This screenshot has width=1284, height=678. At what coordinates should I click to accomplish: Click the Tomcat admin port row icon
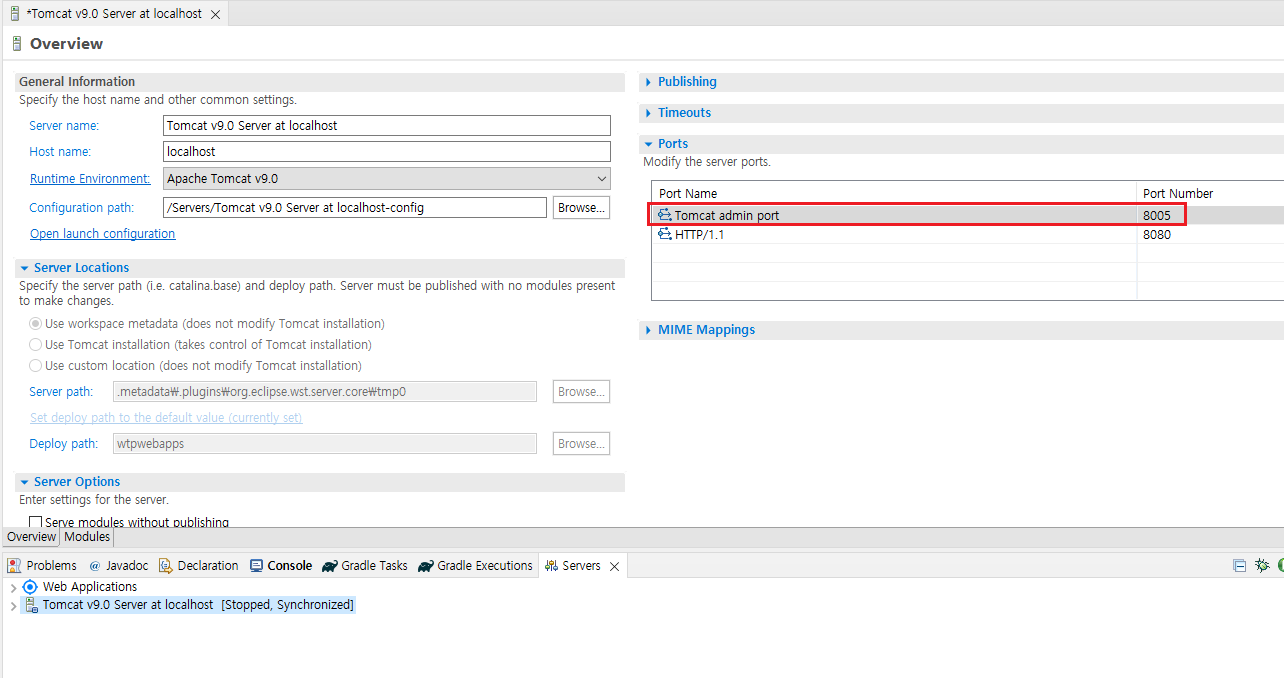(665, 215)
